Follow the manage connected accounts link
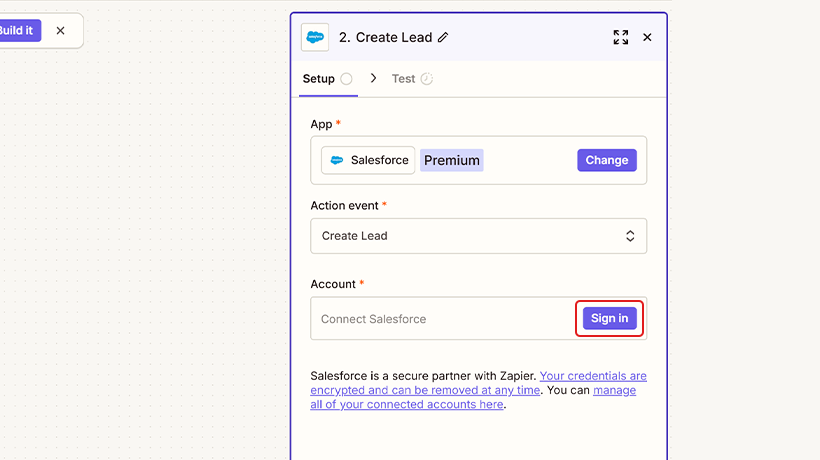 [x=613, y=390]
